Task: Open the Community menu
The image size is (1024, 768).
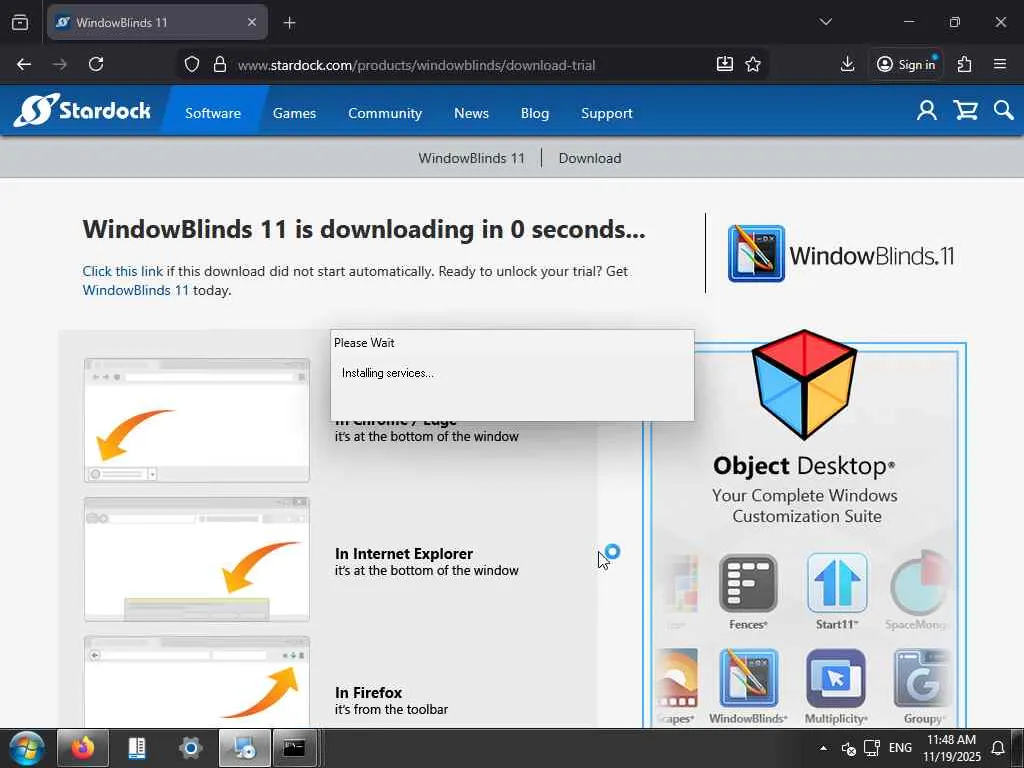Action: 385,113
